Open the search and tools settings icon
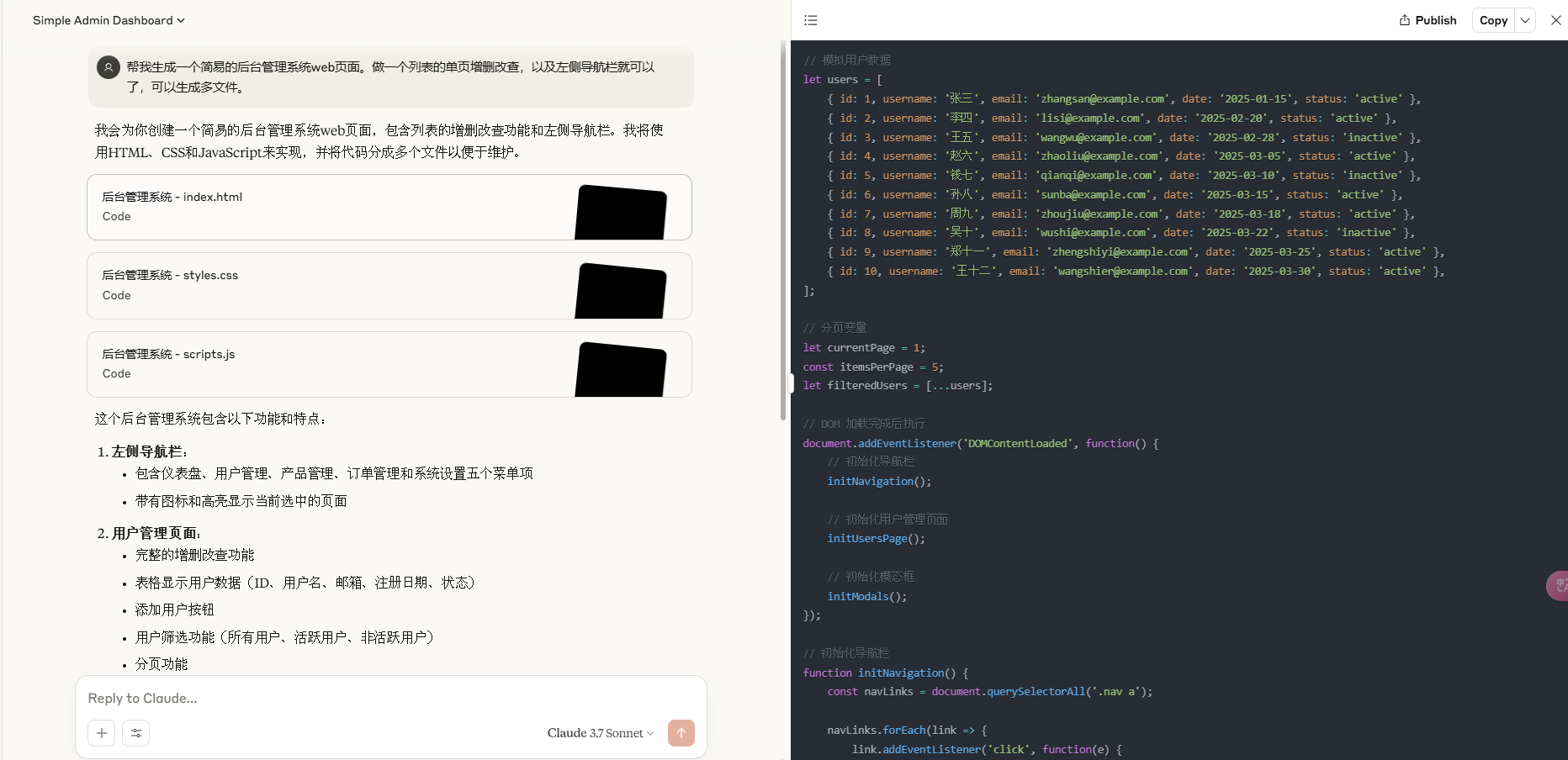 [136, 733]
